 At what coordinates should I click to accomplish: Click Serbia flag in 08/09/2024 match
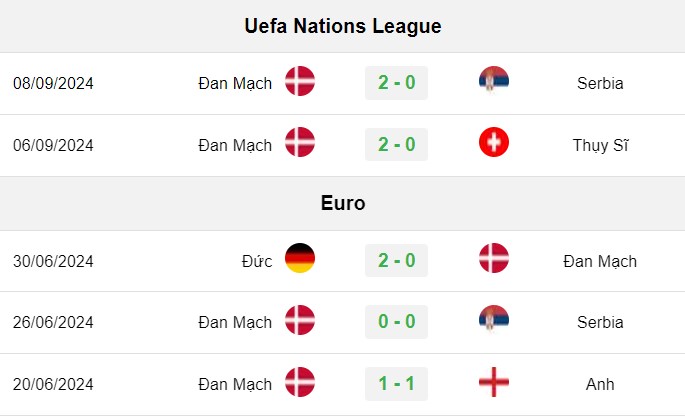pyautogui.click(x=494, y=81)
